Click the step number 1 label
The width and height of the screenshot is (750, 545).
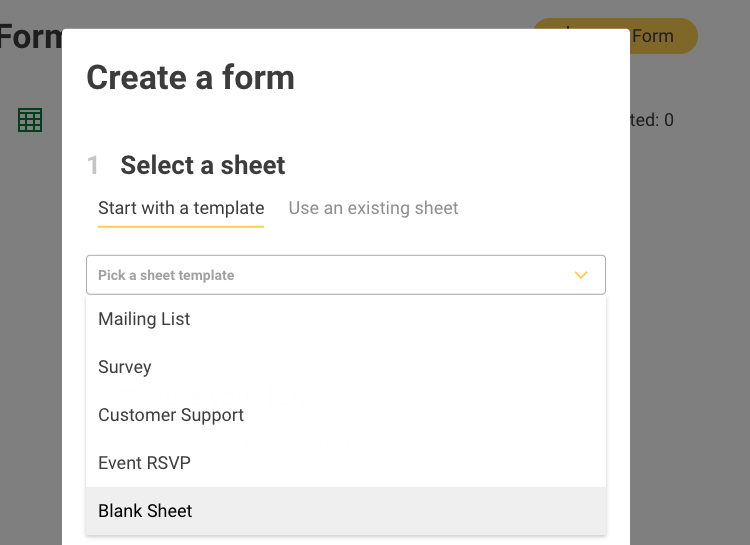tap(93, 166)
